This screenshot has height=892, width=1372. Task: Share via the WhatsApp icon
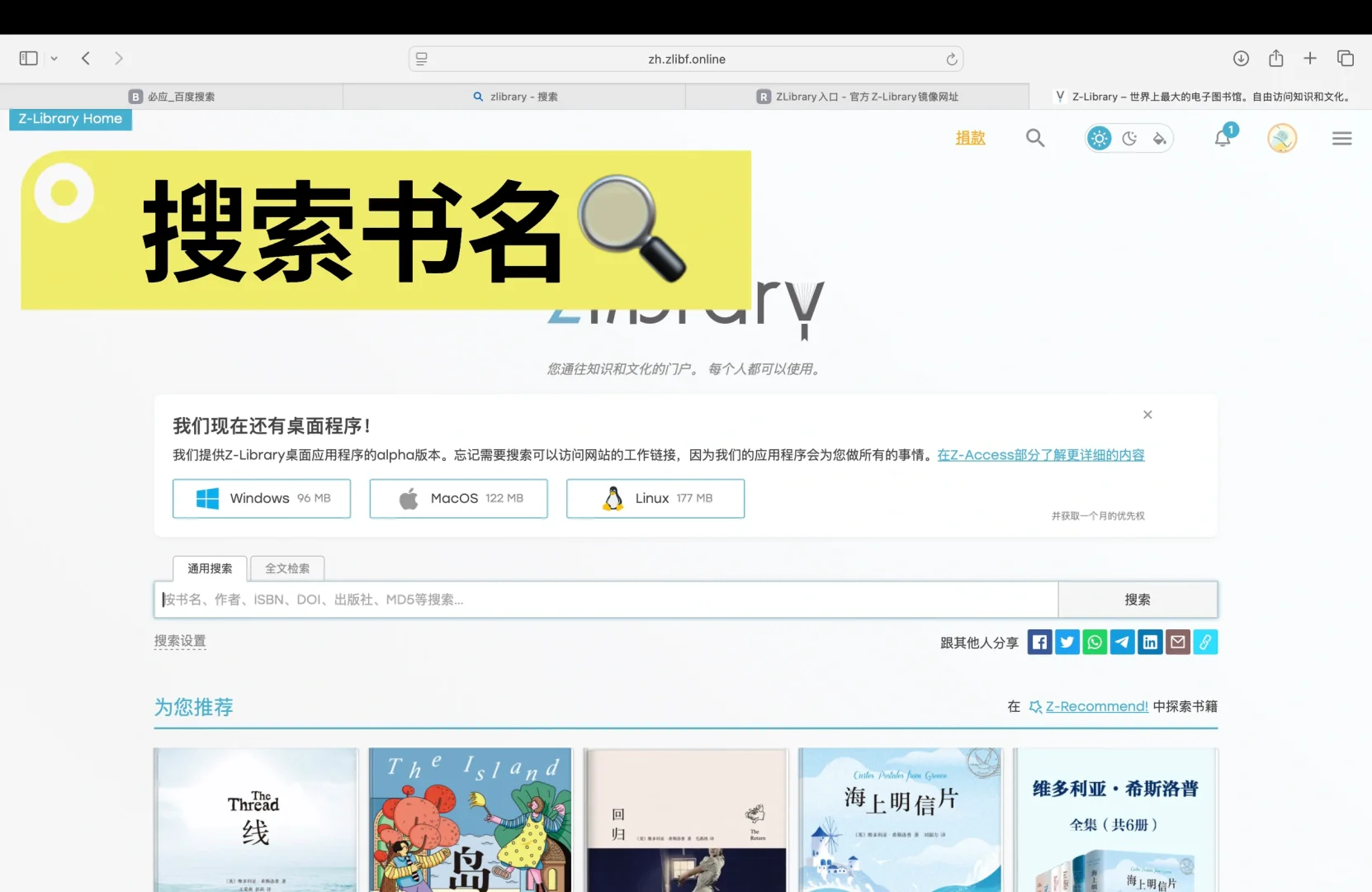pos(1095,642)
